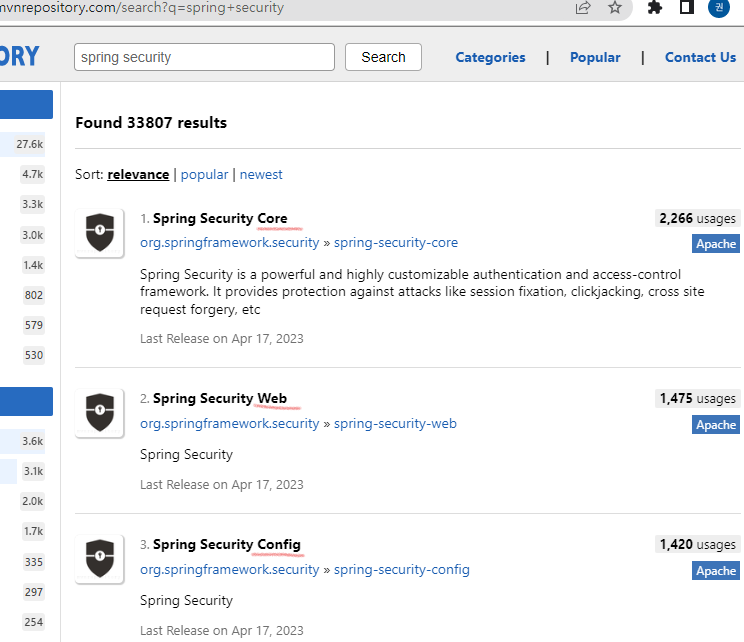Click the 579 count in sidebar
The width and height of the screenshot is (744, 642).
point(34,325)
